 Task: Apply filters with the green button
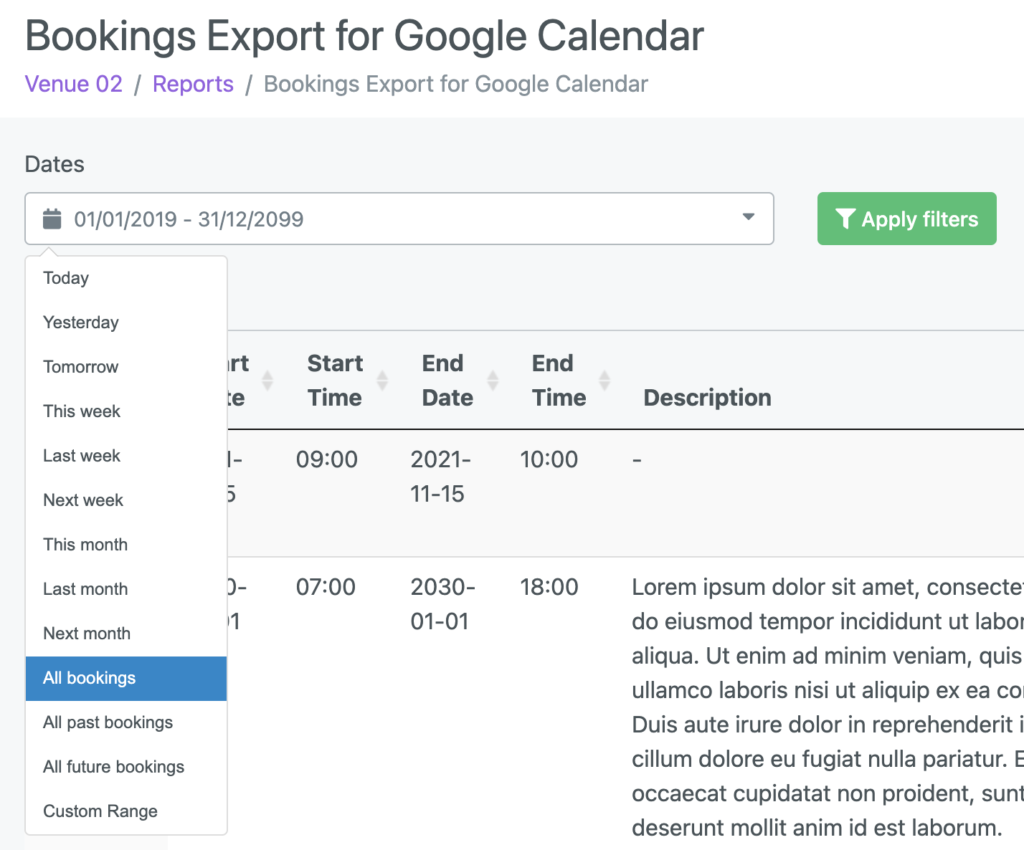[x=906, y=219]
